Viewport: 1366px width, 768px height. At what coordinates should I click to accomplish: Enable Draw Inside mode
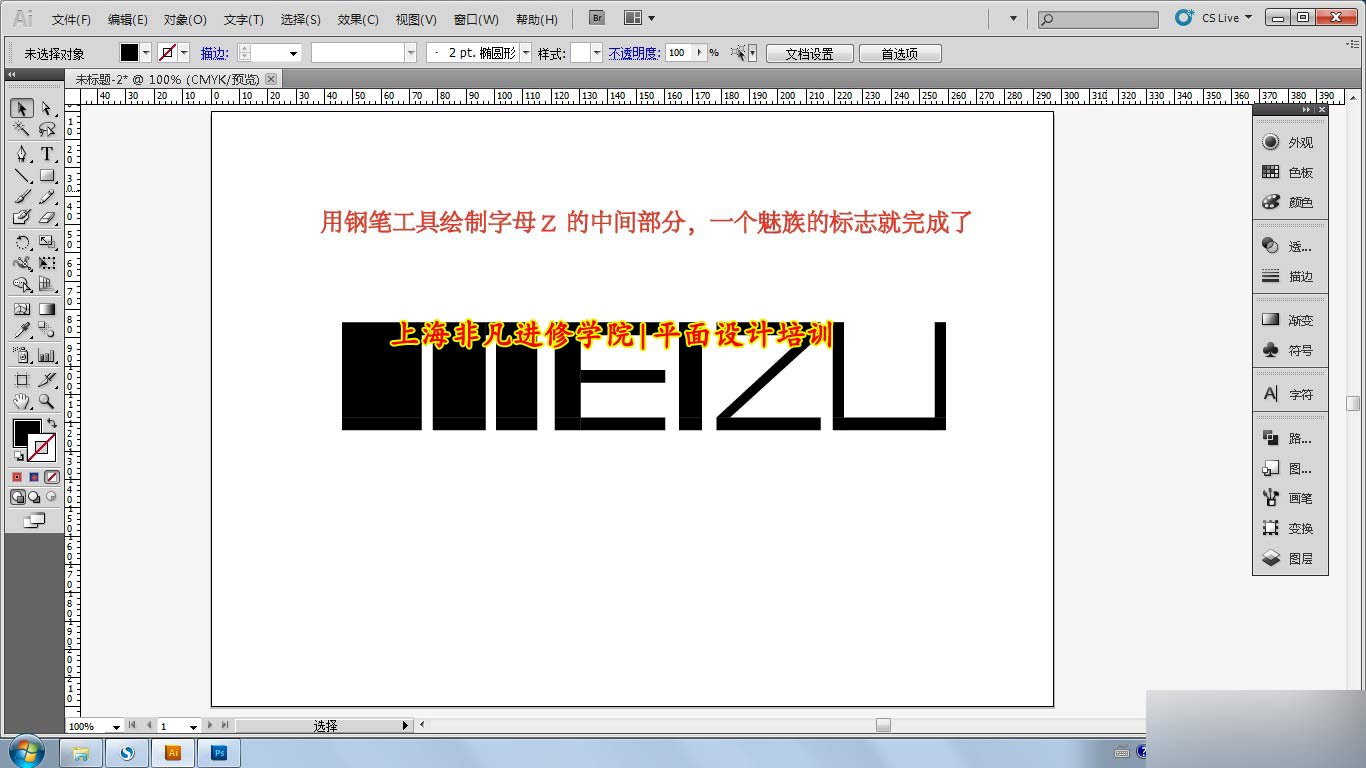tap(51, 497)
